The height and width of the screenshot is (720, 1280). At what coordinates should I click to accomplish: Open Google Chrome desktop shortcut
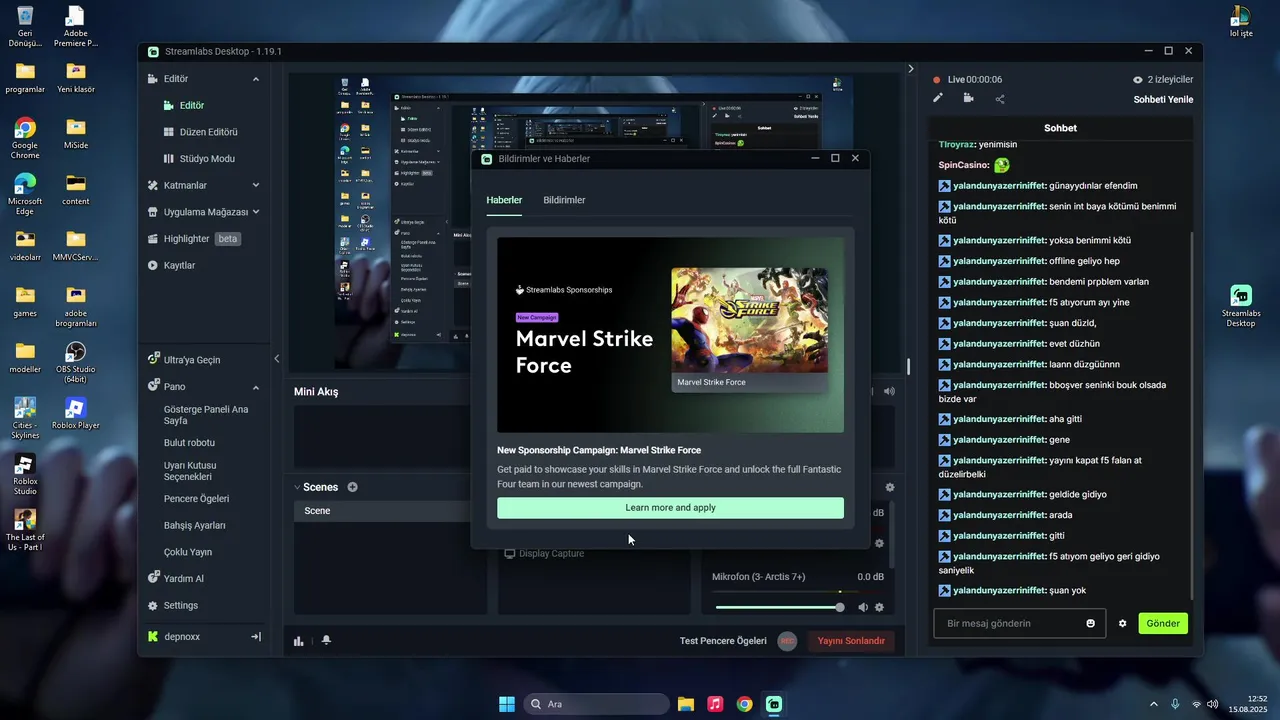pos(25,138)
